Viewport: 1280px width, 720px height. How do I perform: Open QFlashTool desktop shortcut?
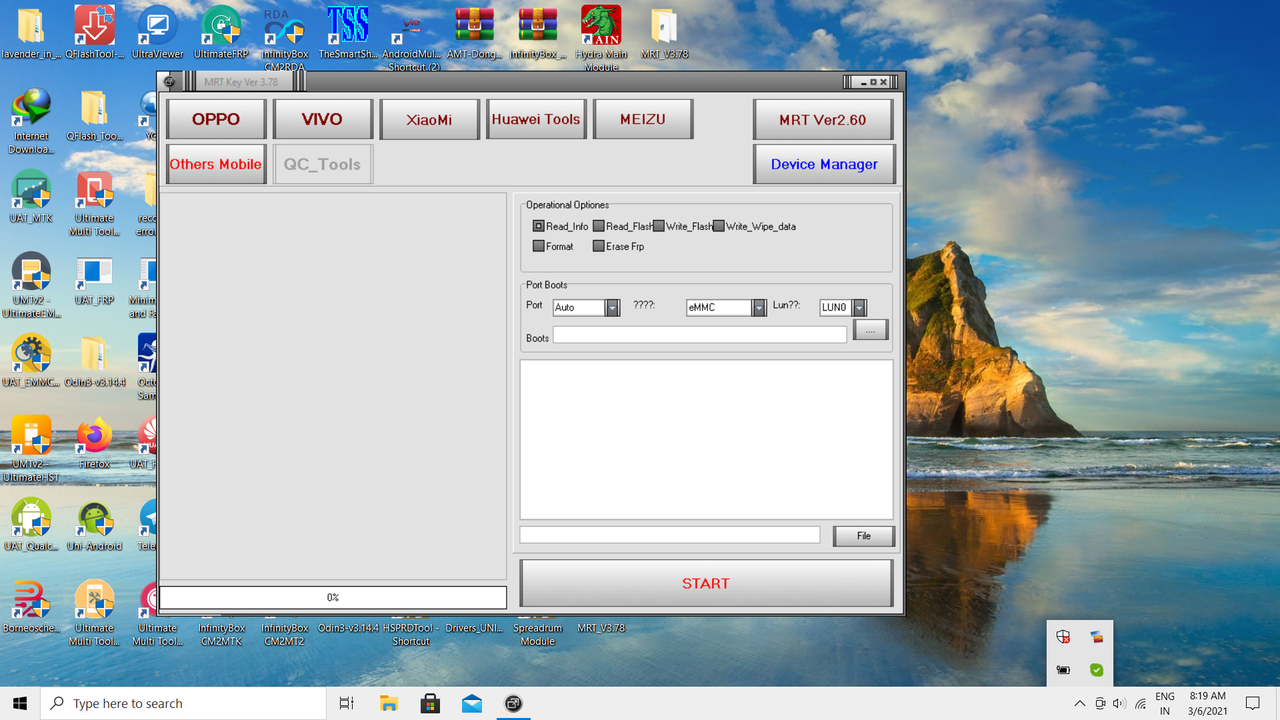[94, 33]
